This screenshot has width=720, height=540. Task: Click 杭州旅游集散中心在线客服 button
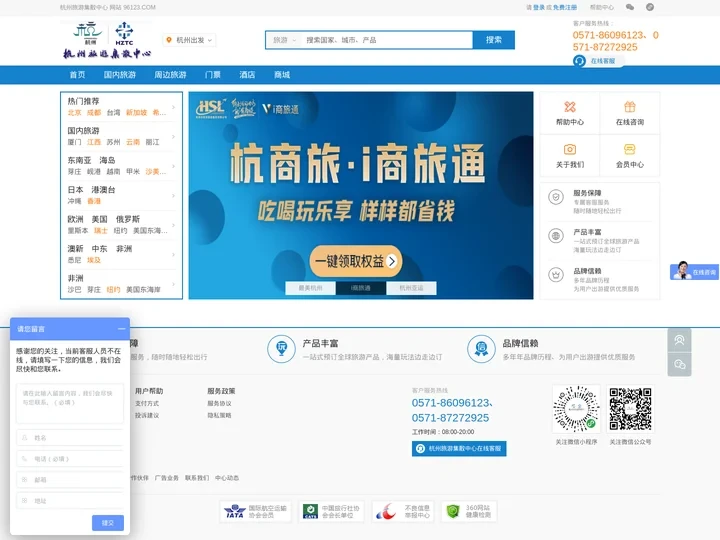tap(459, 448)
